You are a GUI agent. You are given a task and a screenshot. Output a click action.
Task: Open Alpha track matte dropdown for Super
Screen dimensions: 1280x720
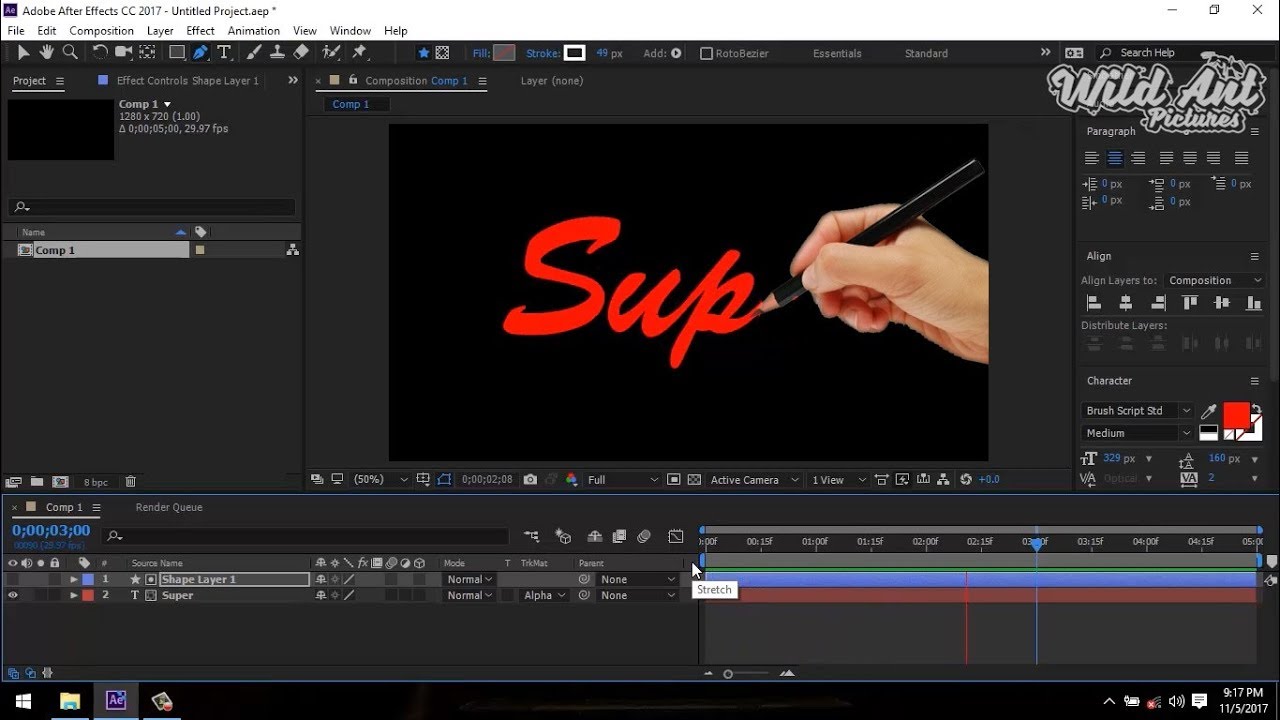click(545, 595)
